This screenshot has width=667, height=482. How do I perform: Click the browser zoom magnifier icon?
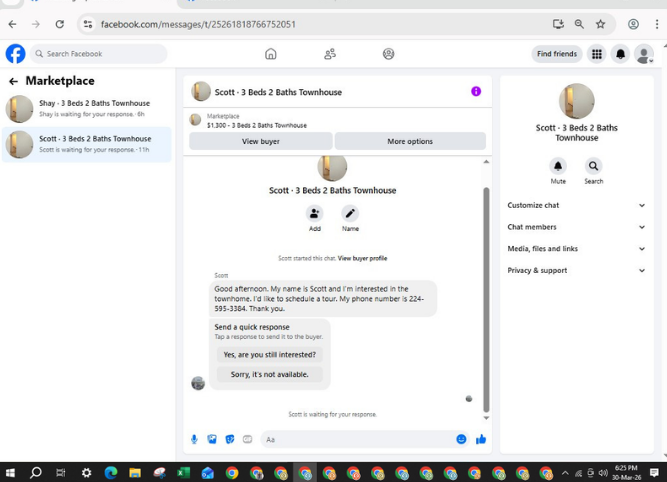579,24
